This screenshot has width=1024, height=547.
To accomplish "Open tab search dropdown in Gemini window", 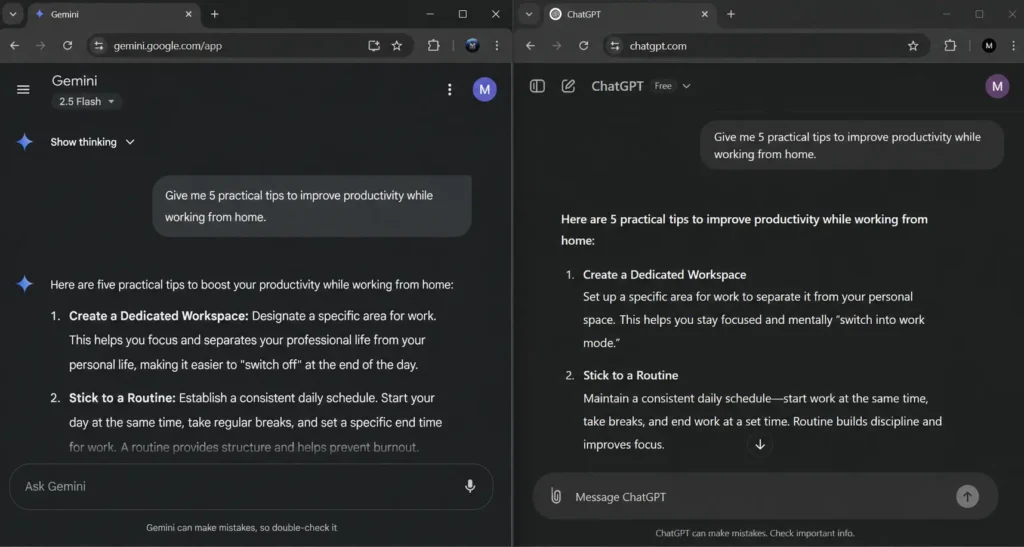I will pos(13,14).
